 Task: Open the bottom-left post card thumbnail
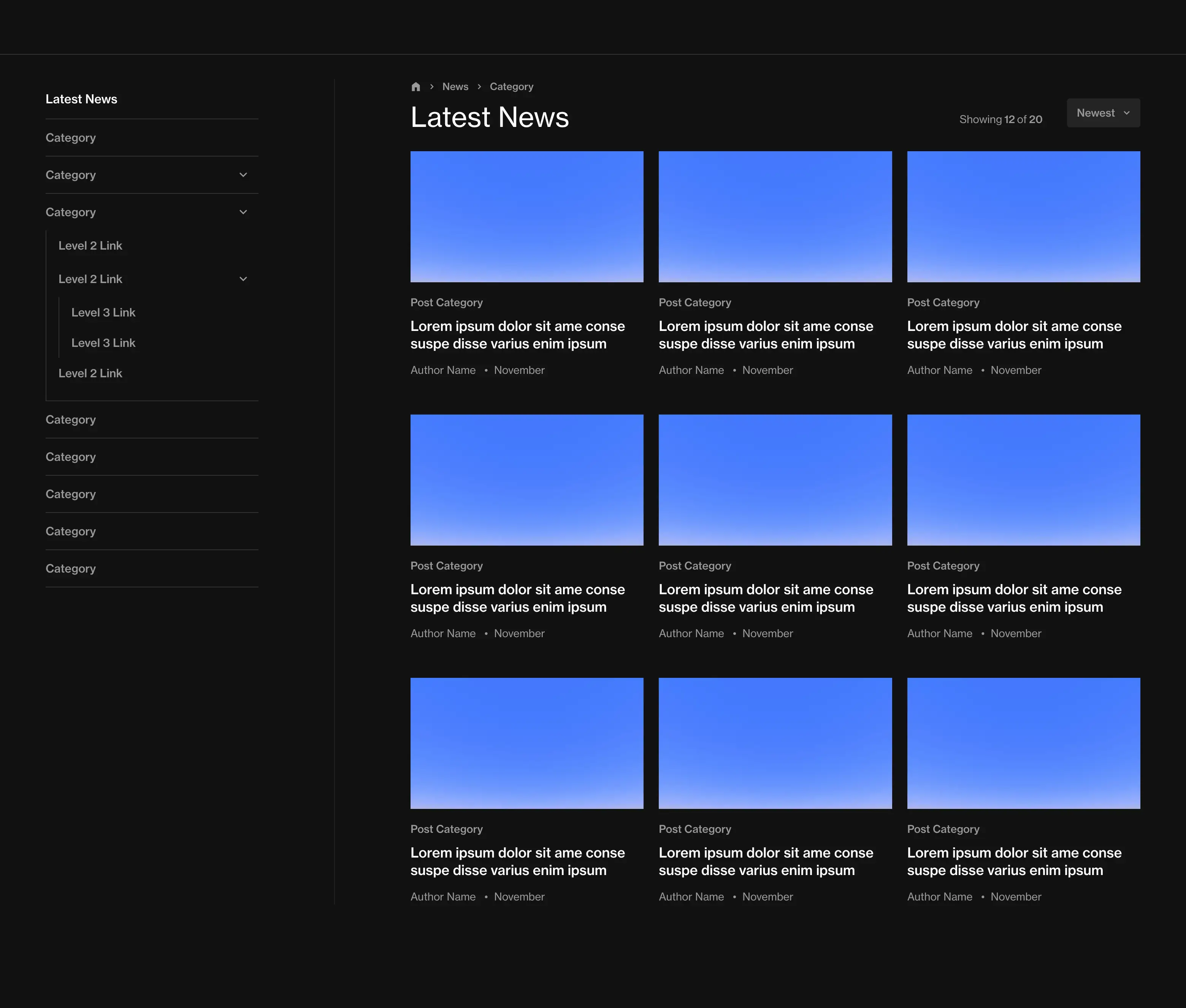coord(526,744)
